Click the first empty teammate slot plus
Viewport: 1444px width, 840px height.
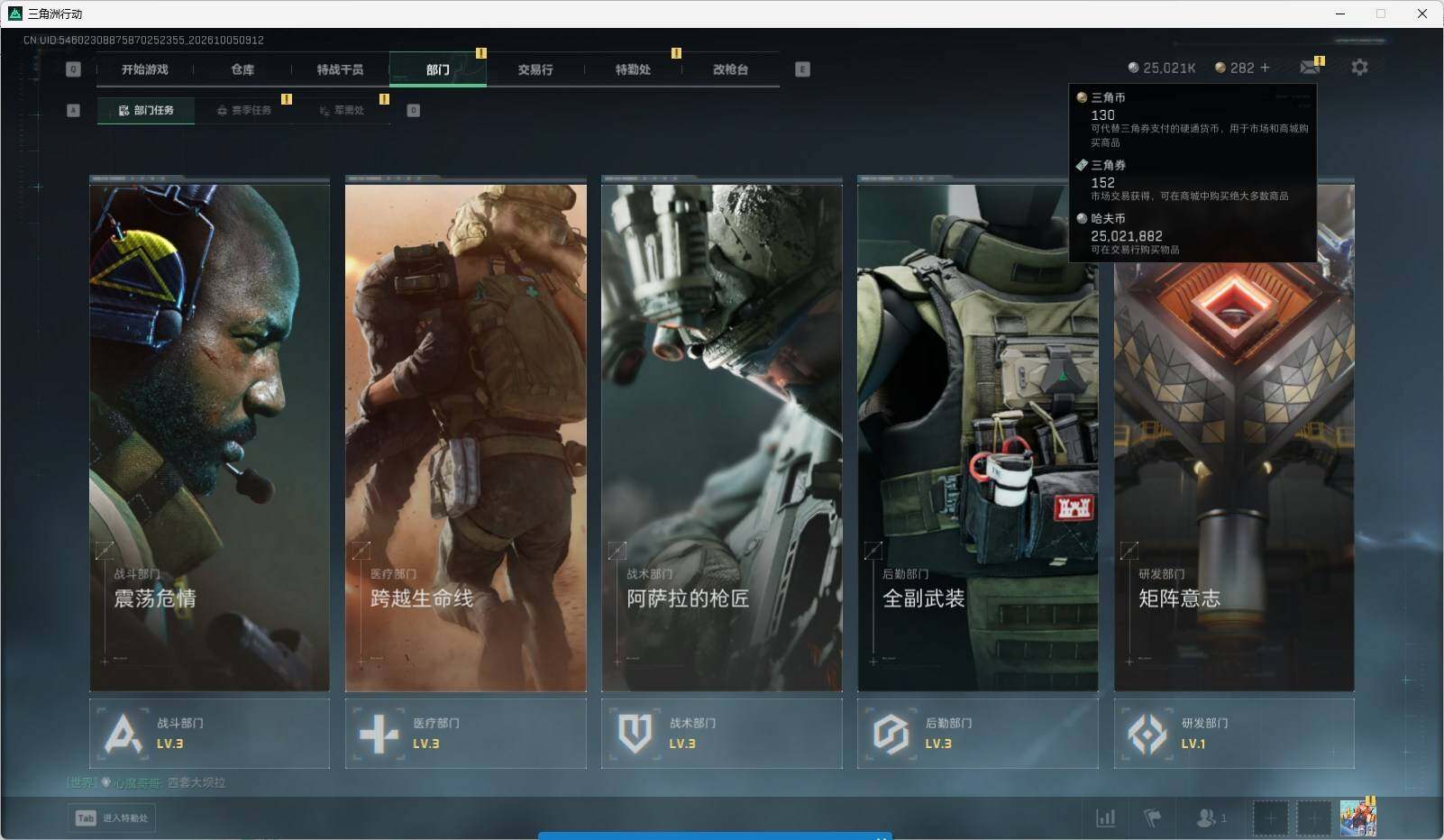coord(1270,818)
